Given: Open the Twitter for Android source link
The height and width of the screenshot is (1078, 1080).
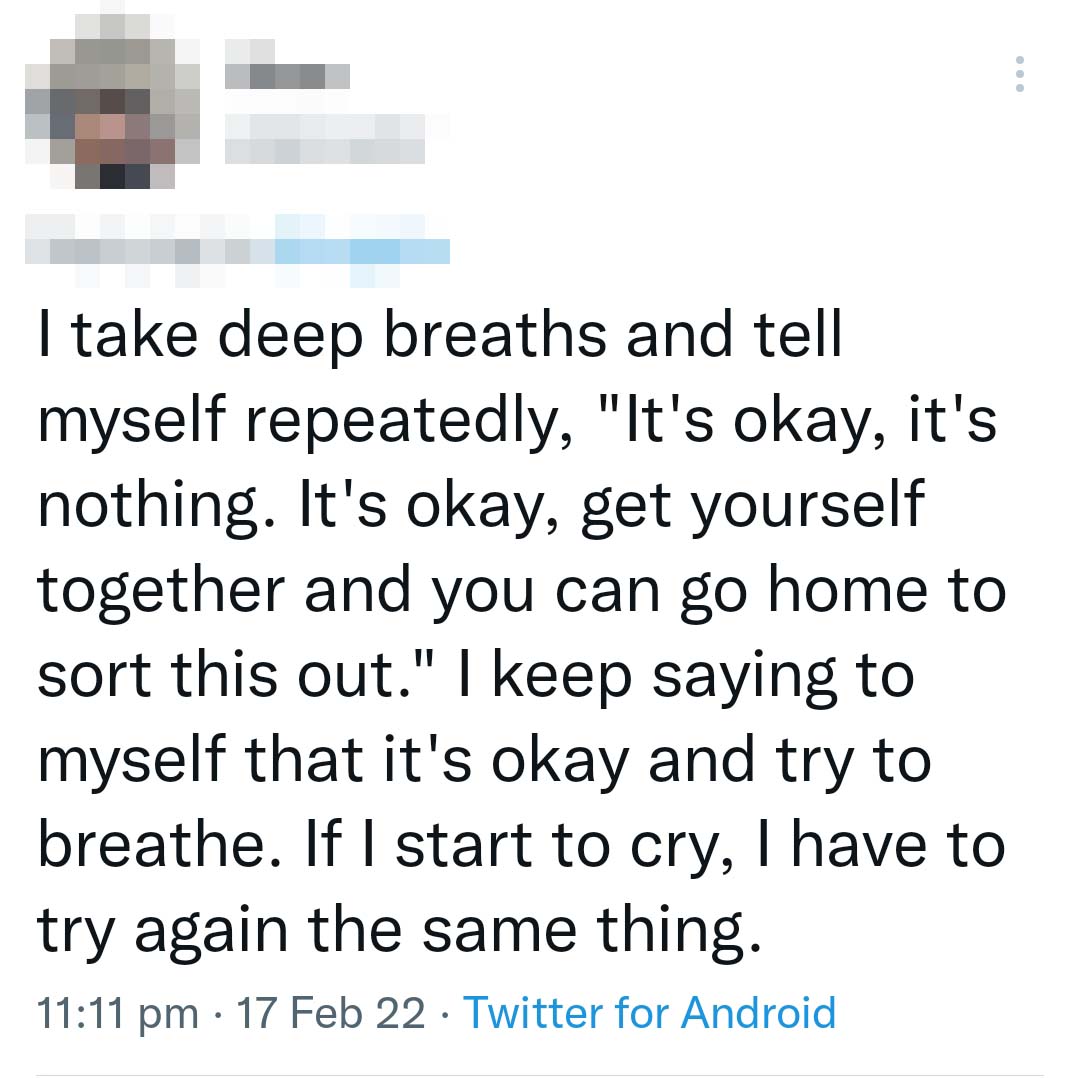Looking at the screenshot, I should click(650, 1013).
